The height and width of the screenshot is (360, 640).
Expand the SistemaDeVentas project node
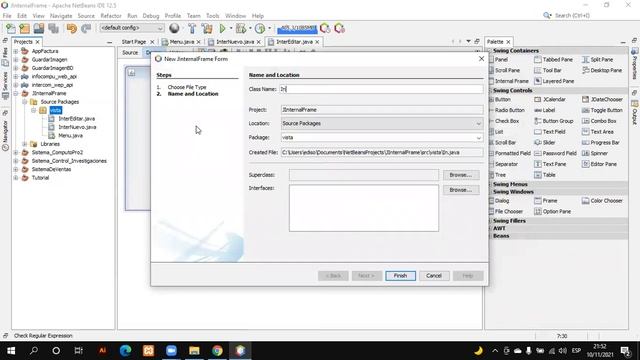16,169
